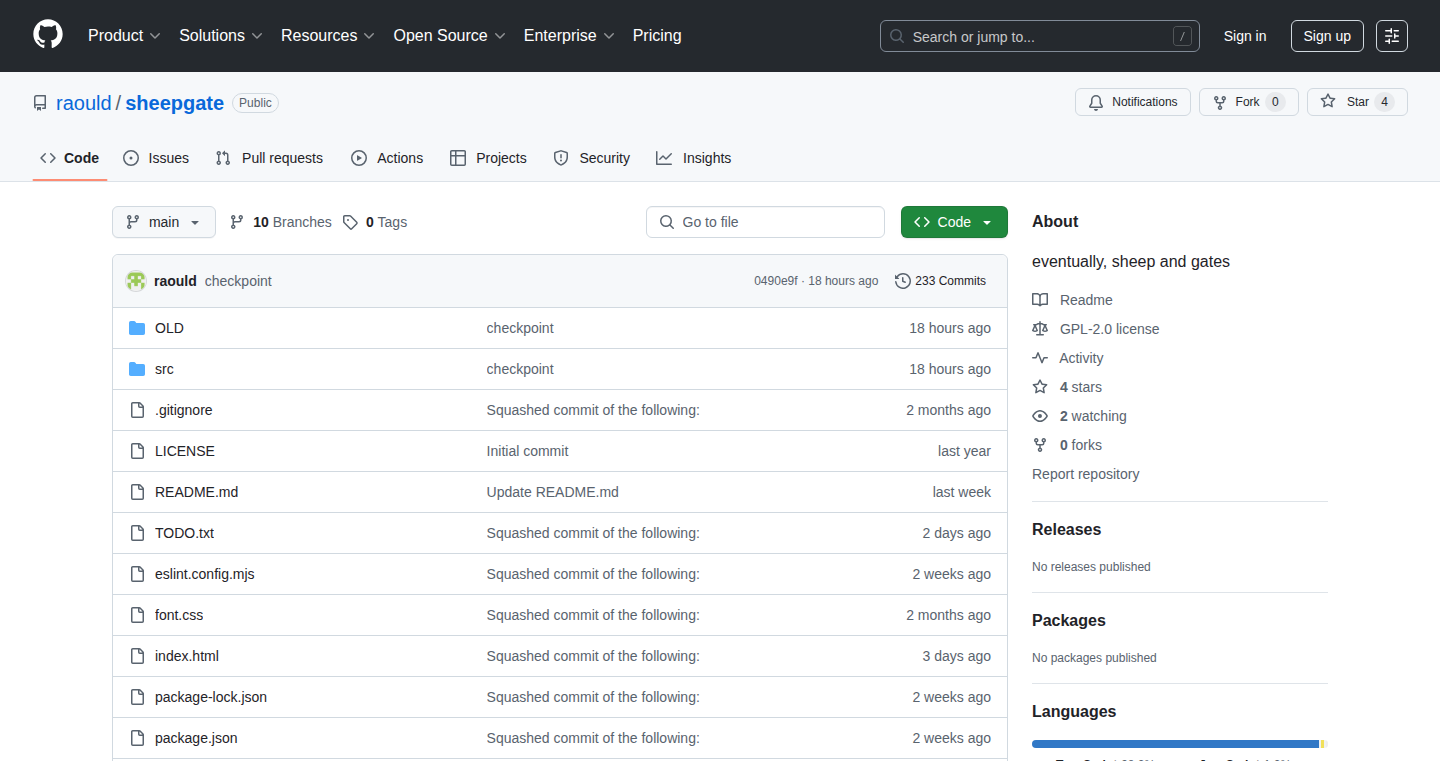This screenshot has height=761, width=1440.
Task: Open the Packages heading link
Action: 1069,621
